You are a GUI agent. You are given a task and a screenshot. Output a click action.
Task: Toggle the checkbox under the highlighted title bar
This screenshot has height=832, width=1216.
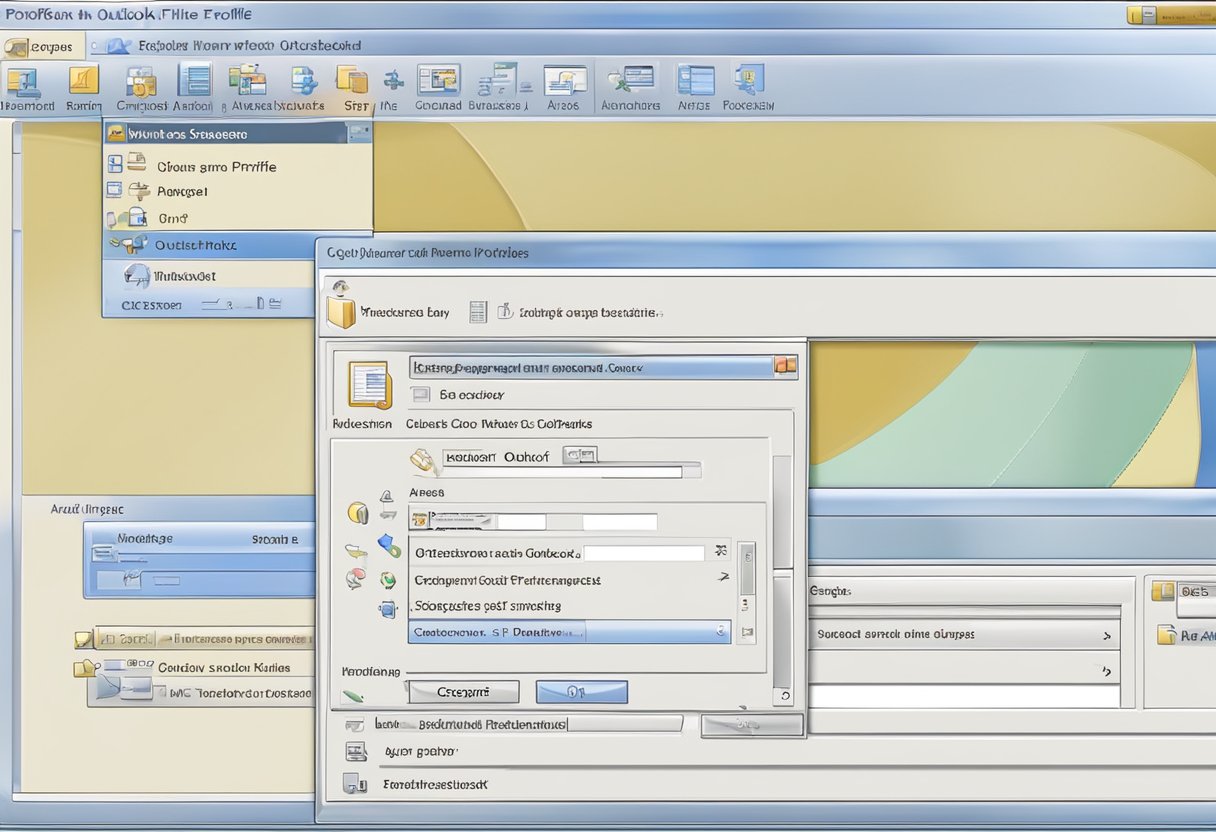tap(421, 393)
